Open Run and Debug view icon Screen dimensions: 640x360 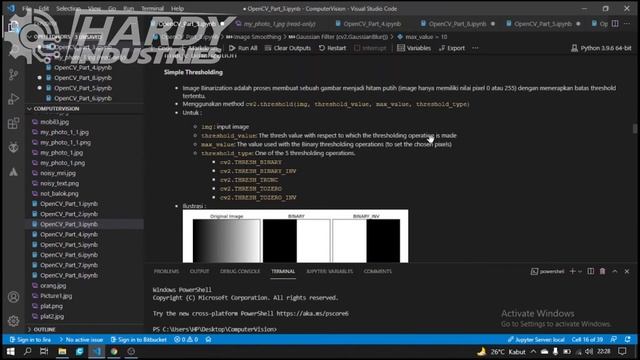[x=13, y=98]
